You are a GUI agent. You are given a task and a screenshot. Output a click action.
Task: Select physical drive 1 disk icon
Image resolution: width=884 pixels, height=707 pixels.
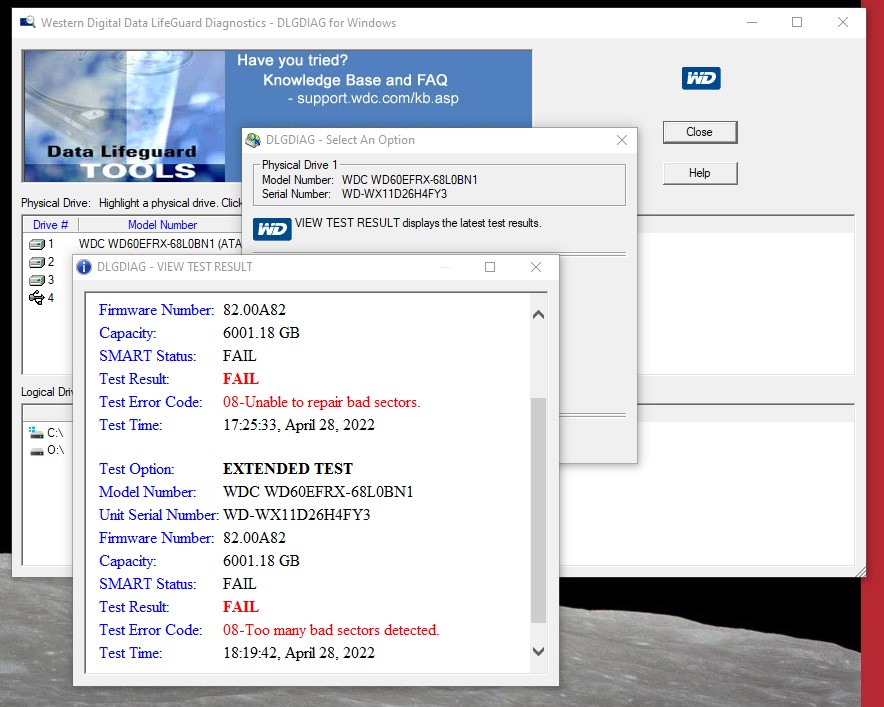pyautogui.click(x=37, y=244)
